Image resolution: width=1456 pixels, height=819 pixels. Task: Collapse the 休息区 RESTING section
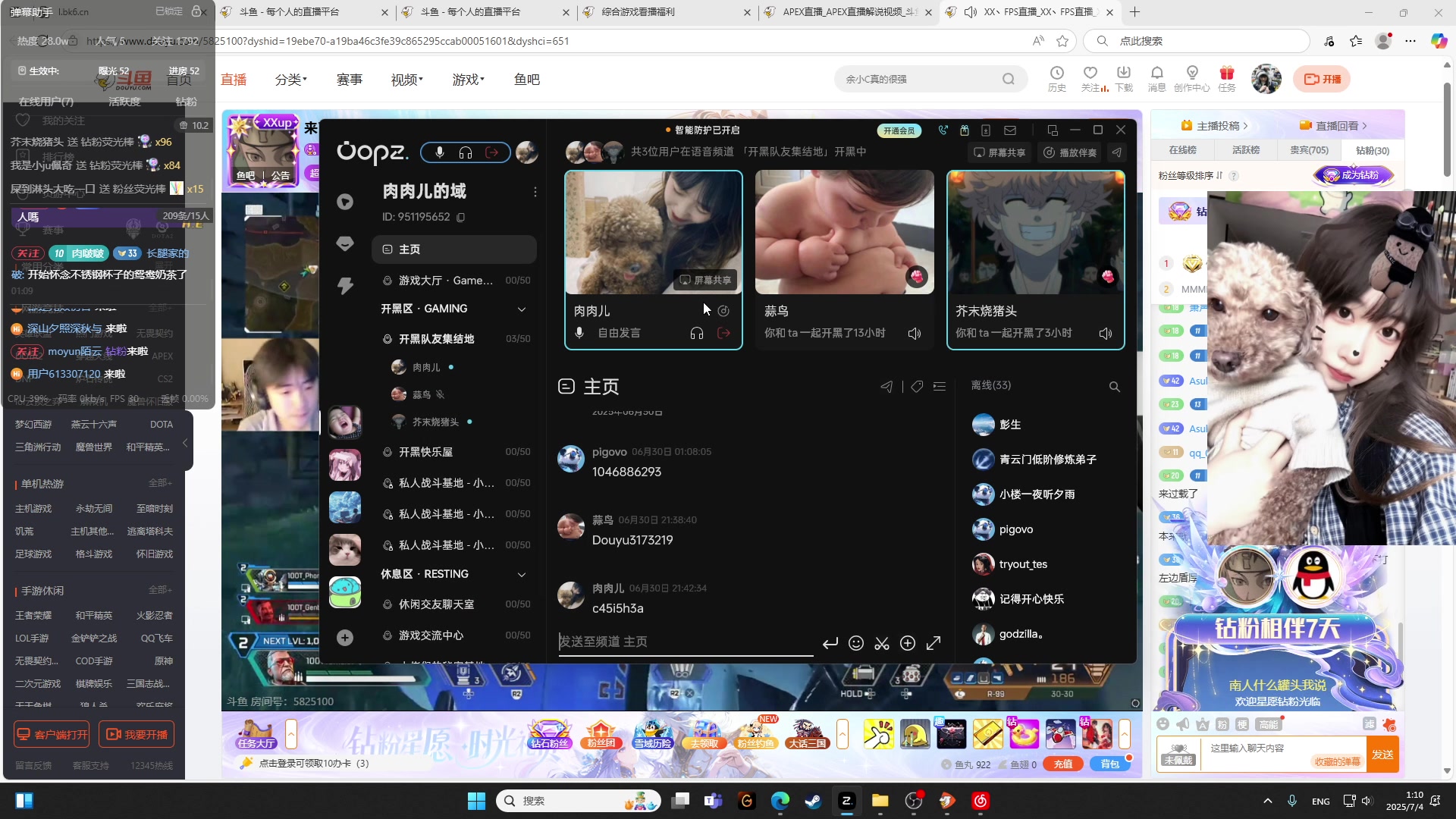tap(522, 575)
